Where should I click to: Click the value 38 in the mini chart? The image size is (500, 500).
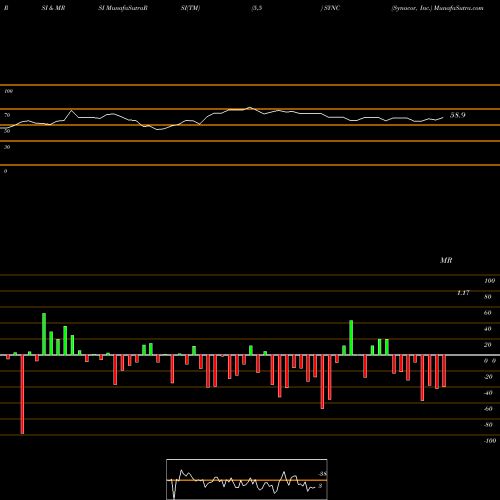[x=322, y=474]
